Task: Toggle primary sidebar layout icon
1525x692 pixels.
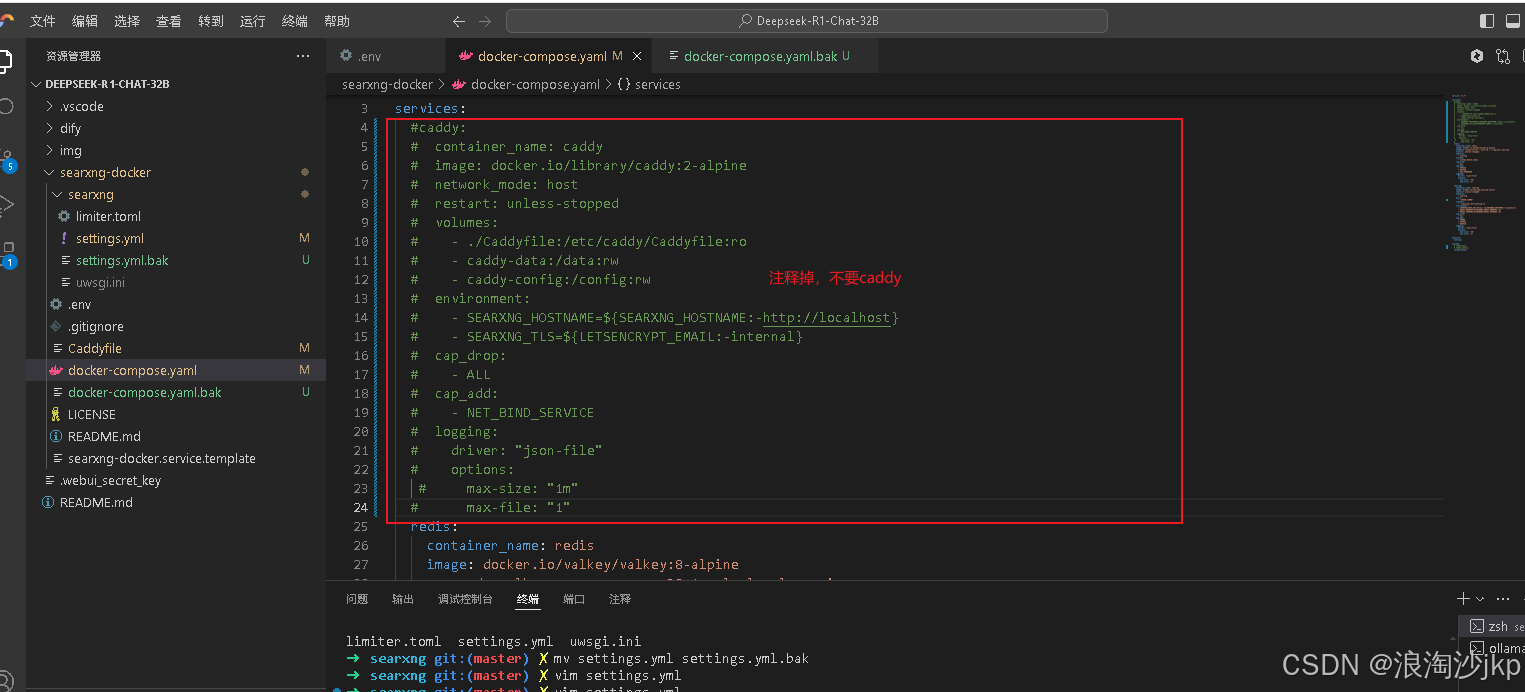Action: [x=1487, y=21]
